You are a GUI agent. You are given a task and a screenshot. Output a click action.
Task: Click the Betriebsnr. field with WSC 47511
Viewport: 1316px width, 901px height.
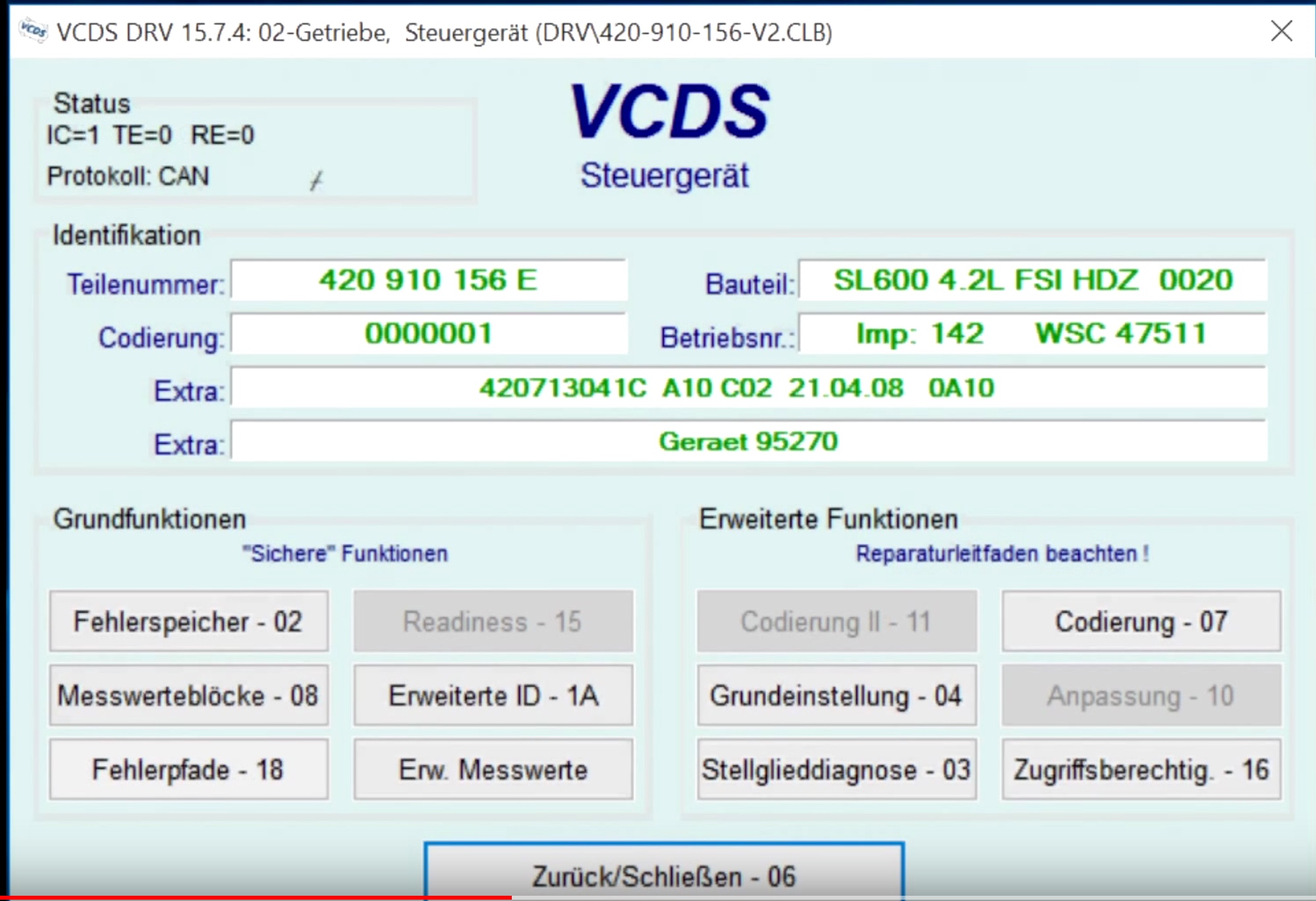[x=1032, y=333]
